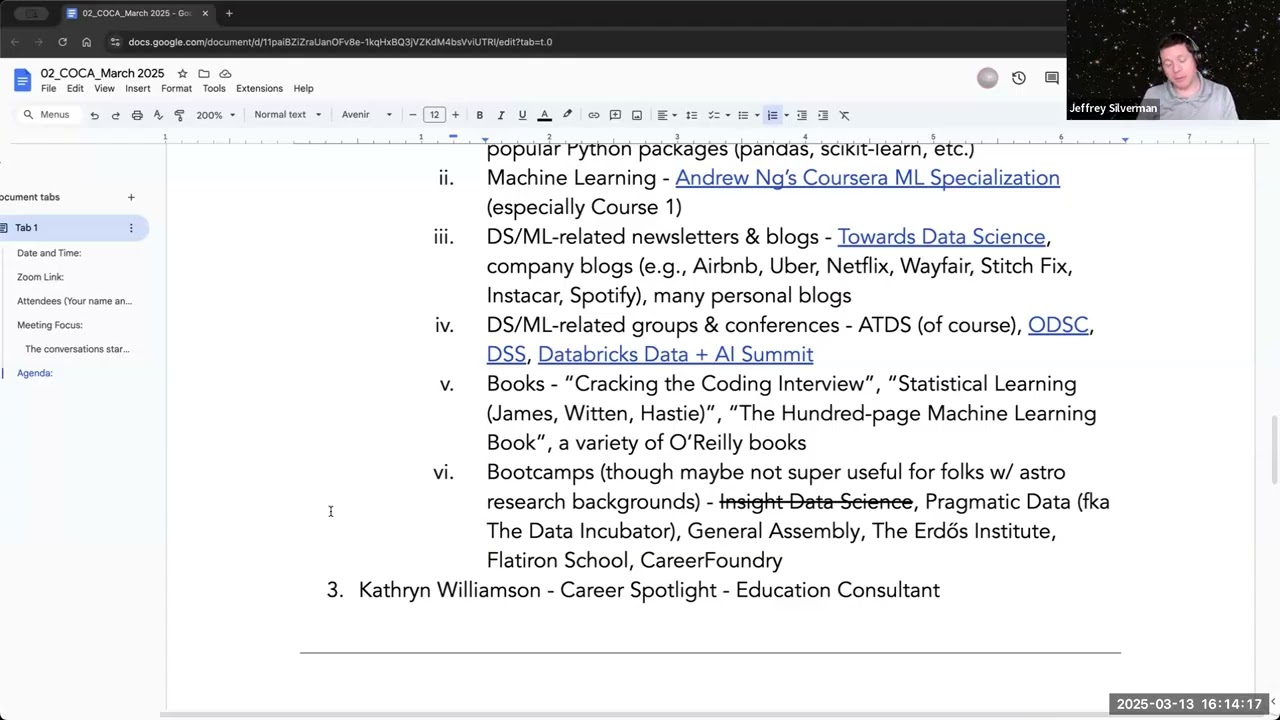The image size is (1280, 720).
Task: Open a new browser tab
Action: (229, 13)
